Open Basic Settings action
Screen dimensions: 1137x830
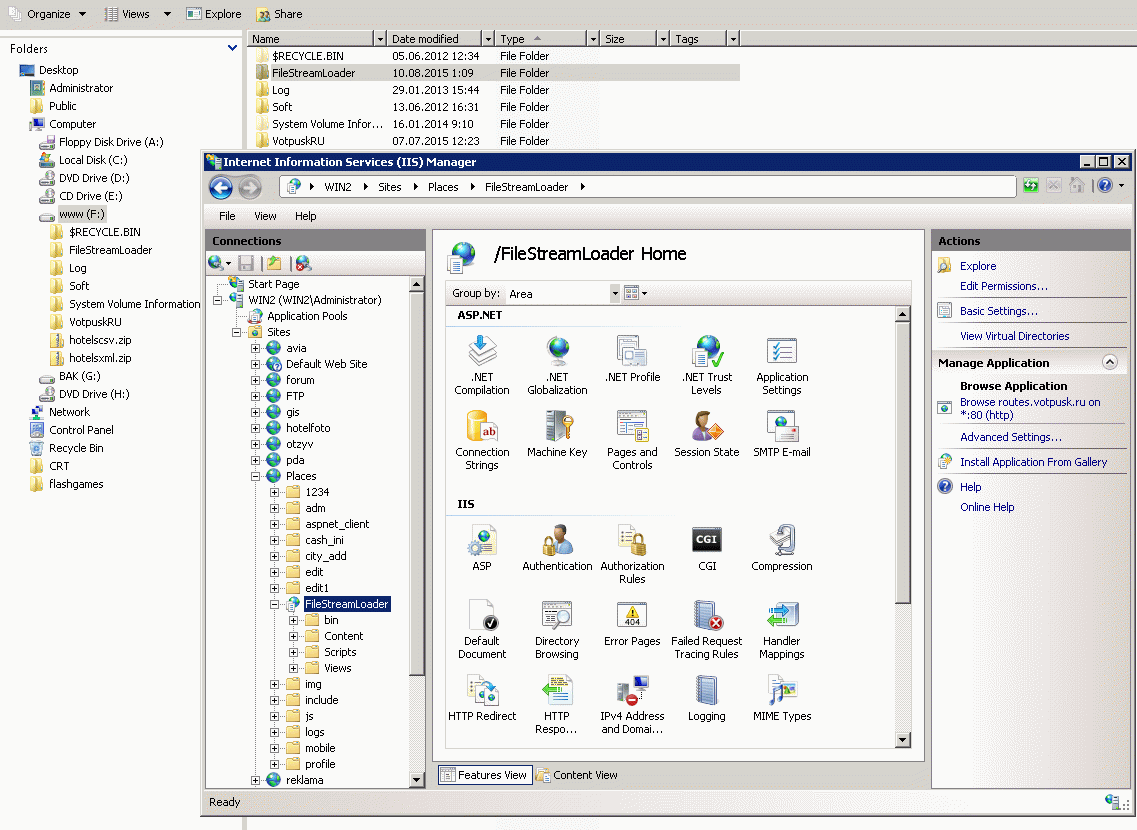999,311
